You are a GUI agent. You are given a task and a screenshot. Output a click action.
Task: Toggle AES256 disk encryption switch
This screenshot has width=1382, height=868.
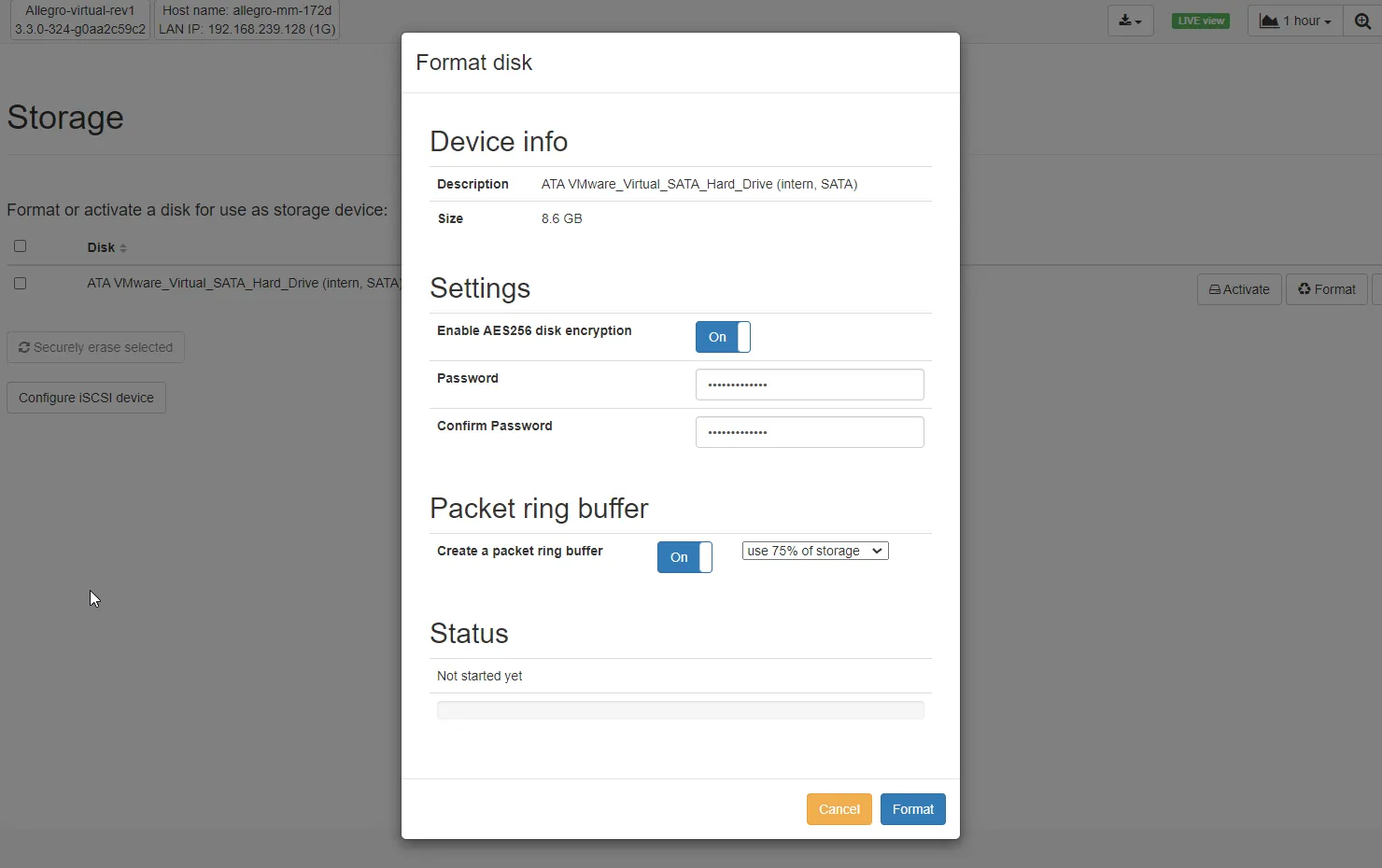pos(723,337)
